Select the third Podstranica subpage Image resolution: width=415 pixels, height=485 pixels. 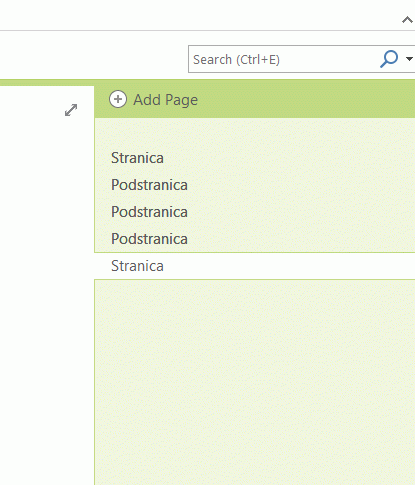(x=255, y=239)
